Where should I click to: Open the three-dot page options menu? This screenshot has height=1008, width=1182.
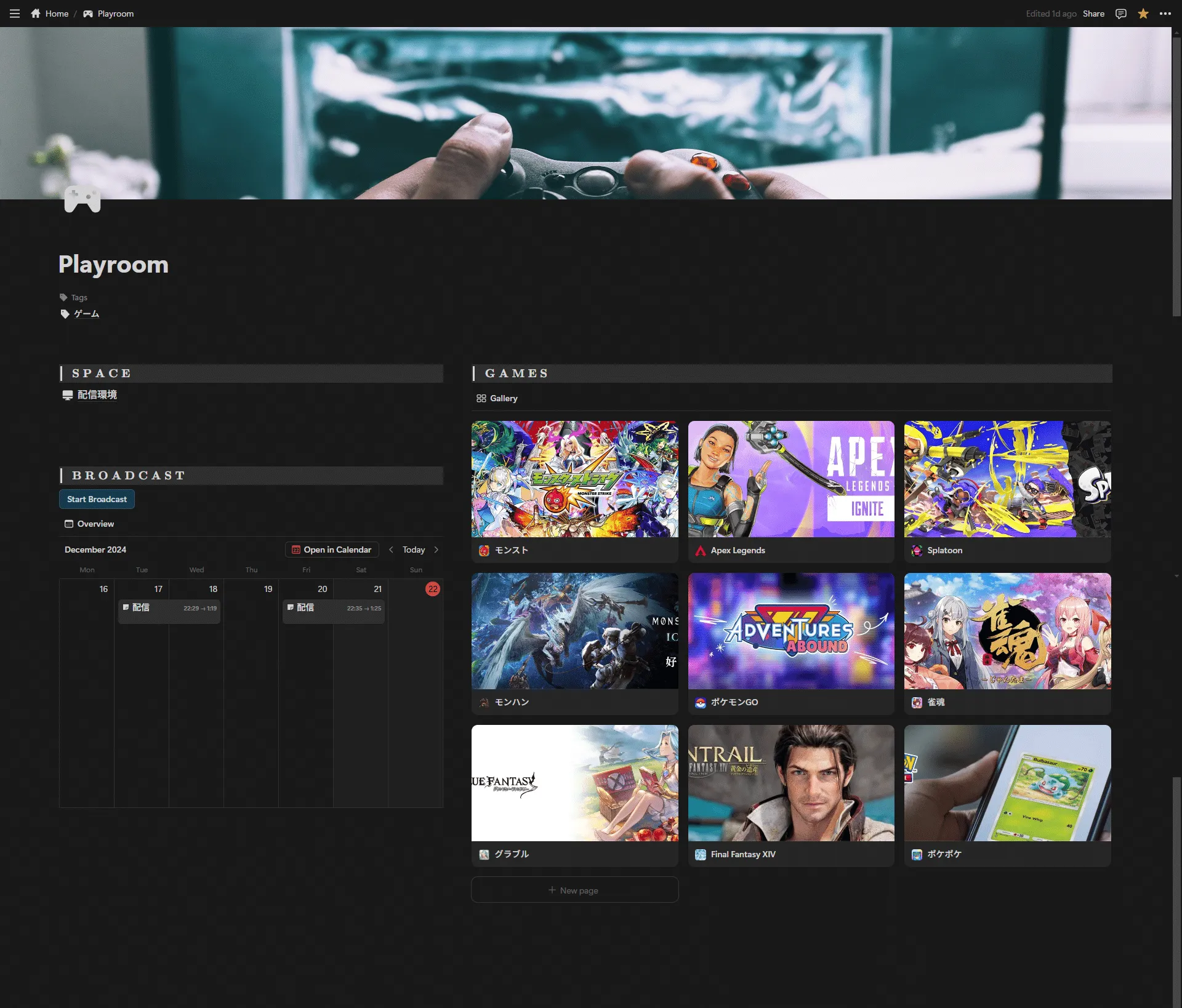point(1165,14)
